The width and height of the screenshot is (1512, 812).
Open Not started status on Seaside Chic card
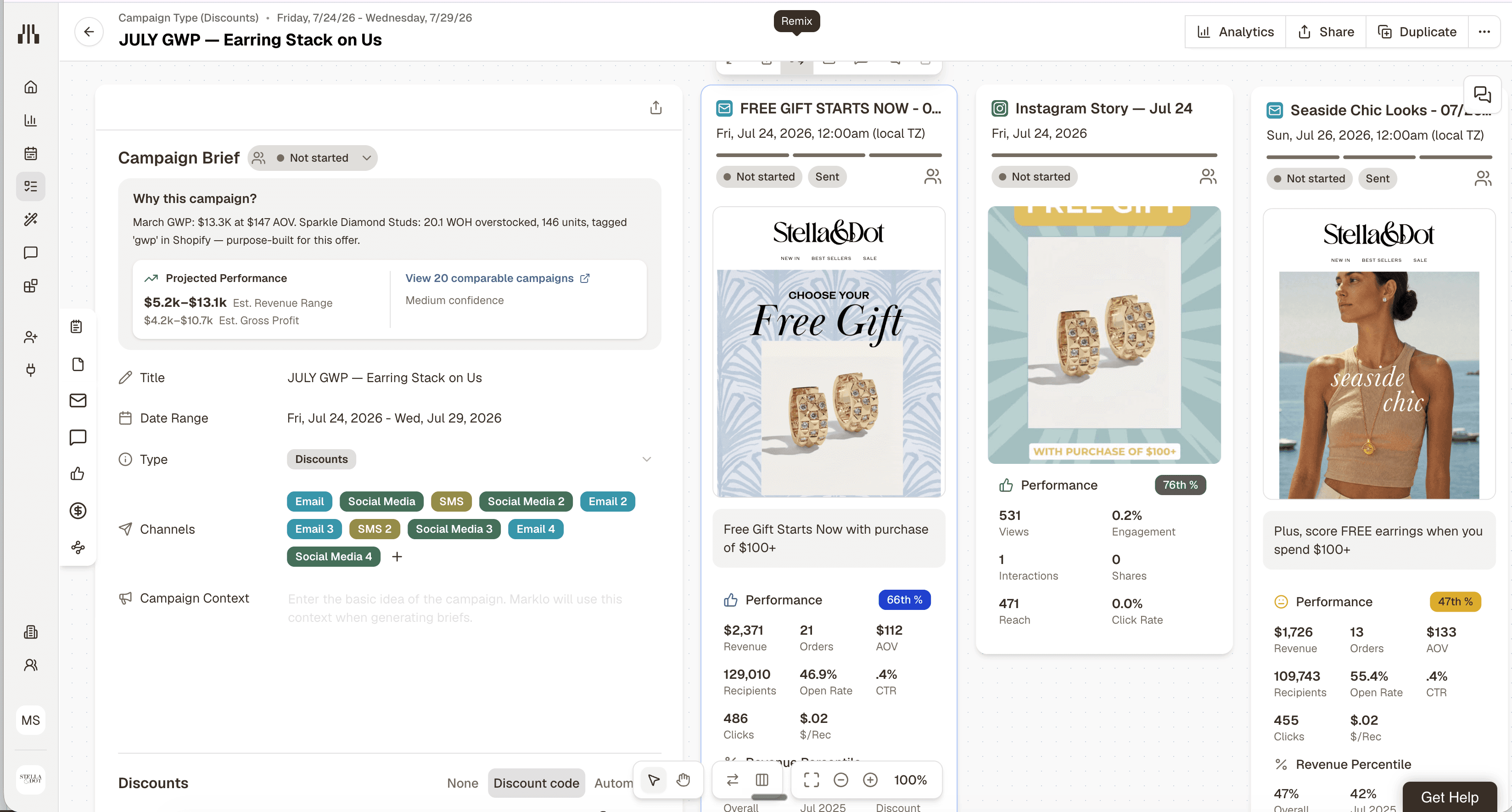click(1309, 179)
